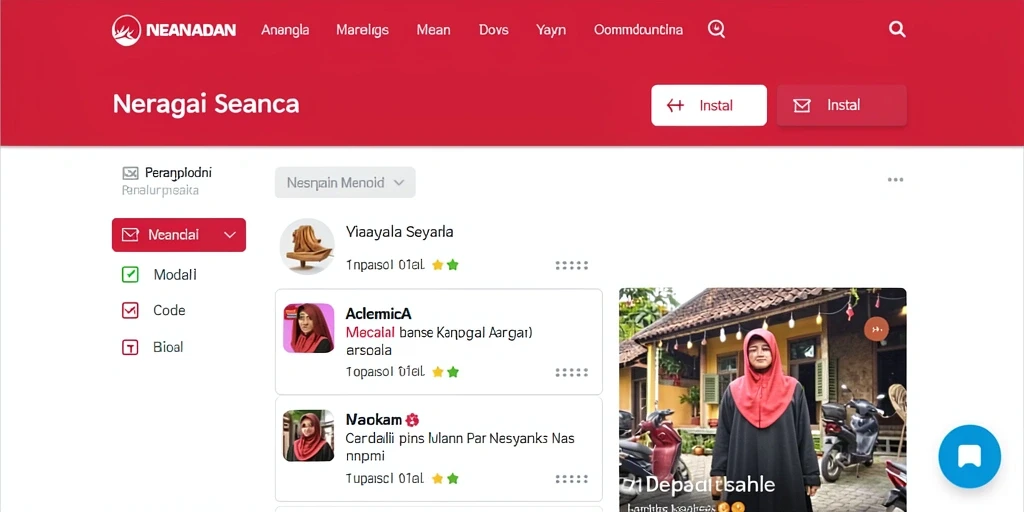Open the Oommdountina menu item
Viewport: 1024px width, 512px height.
[x=638, y=29]
